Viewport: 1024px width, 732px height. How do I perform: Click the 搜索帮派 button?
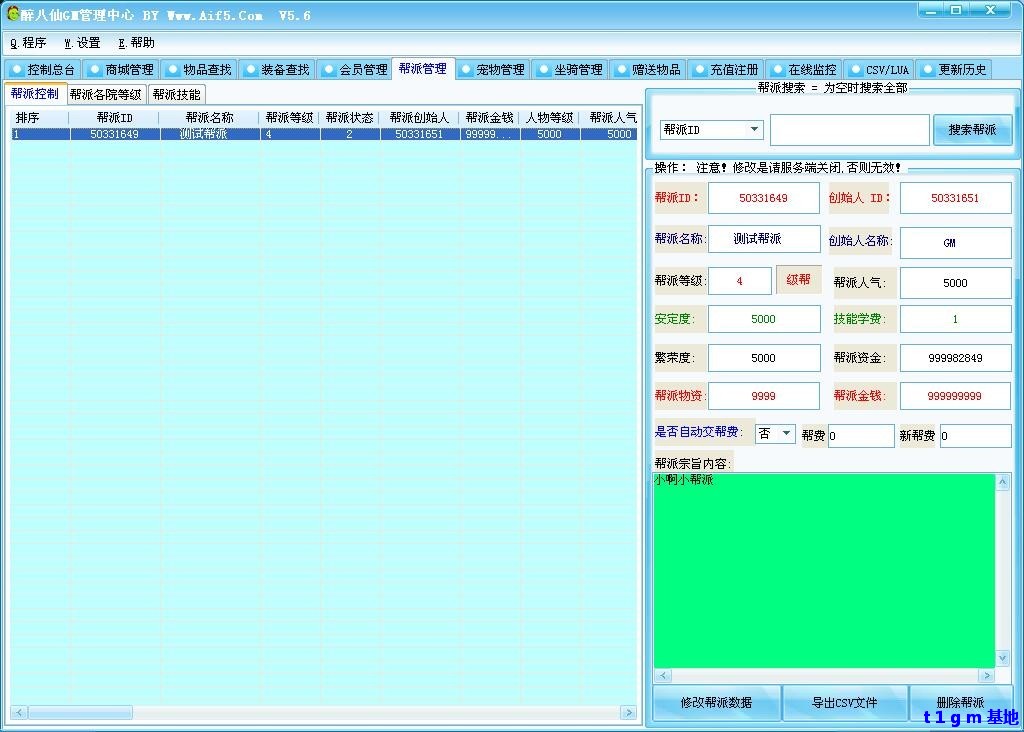(x=971, y=129)
